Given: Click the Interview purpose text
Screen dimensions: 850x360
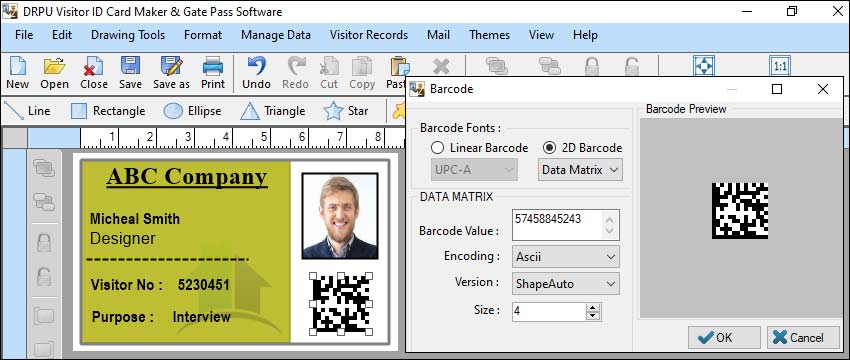Looking at the screenshot, I should point(202,317).
